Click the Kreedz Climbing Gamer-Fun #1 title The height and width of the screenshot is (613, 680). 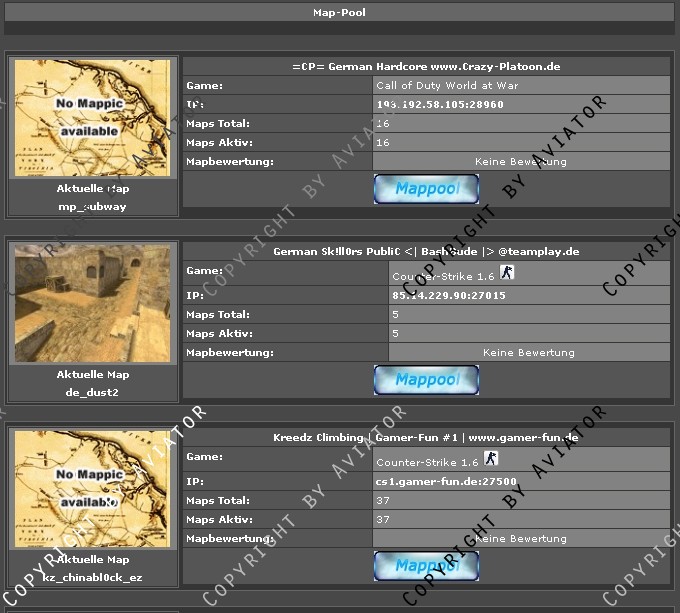[426, 437]
